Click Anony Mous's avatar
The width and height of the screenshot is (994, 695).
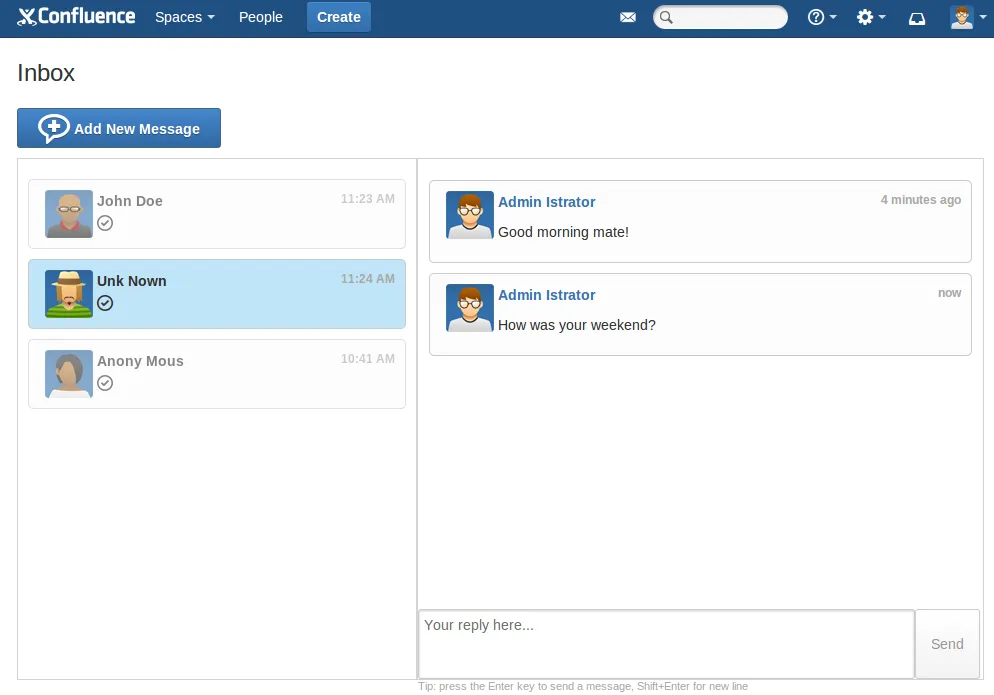pyautogui.click(x=69, y=373)
